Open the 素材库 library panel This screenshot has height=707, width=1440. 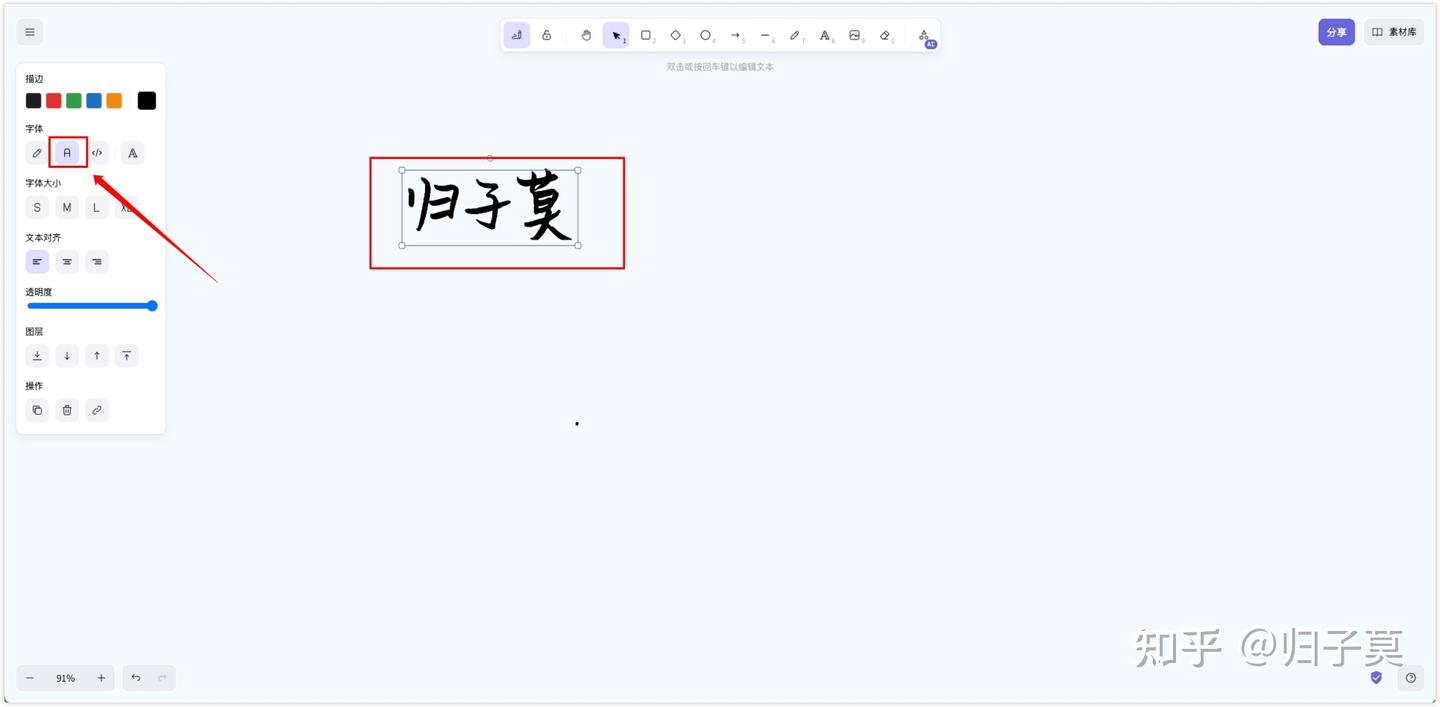click(1394, 32)
